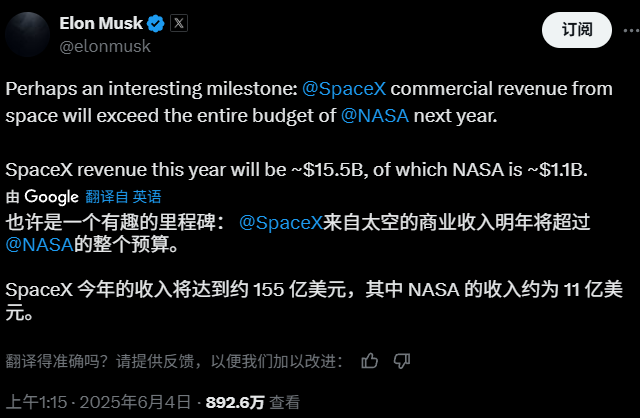Open @SpaceX mention in Chinese translation

coord(281,220)
